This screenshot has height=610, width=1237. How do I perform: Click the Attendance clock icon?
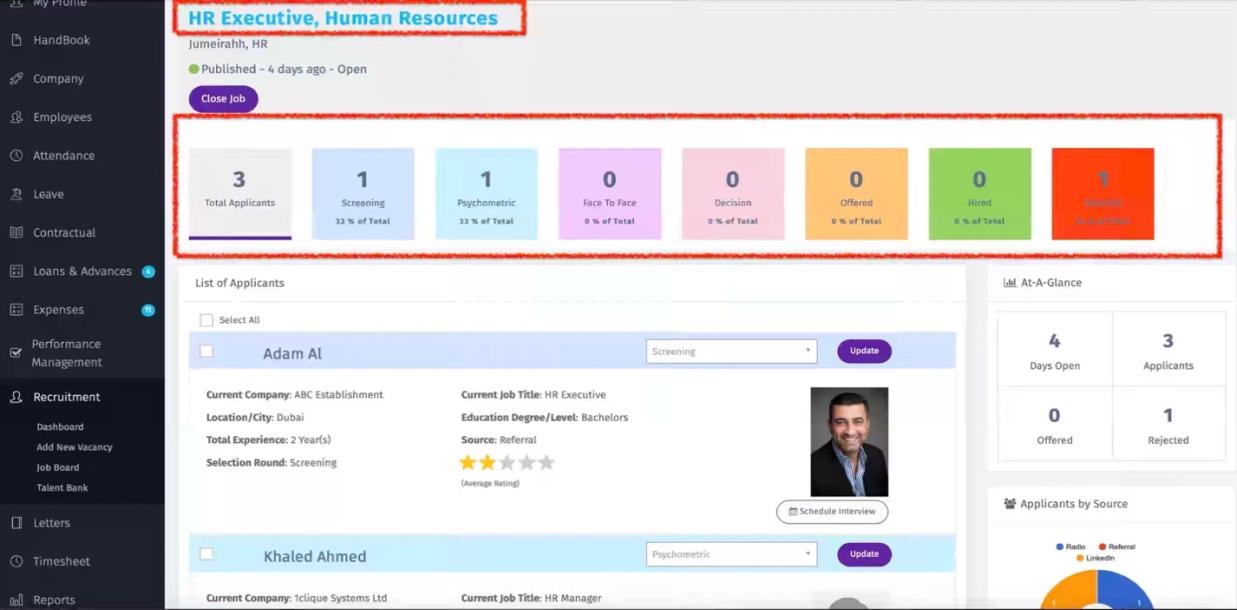click(x=16, y=156)
